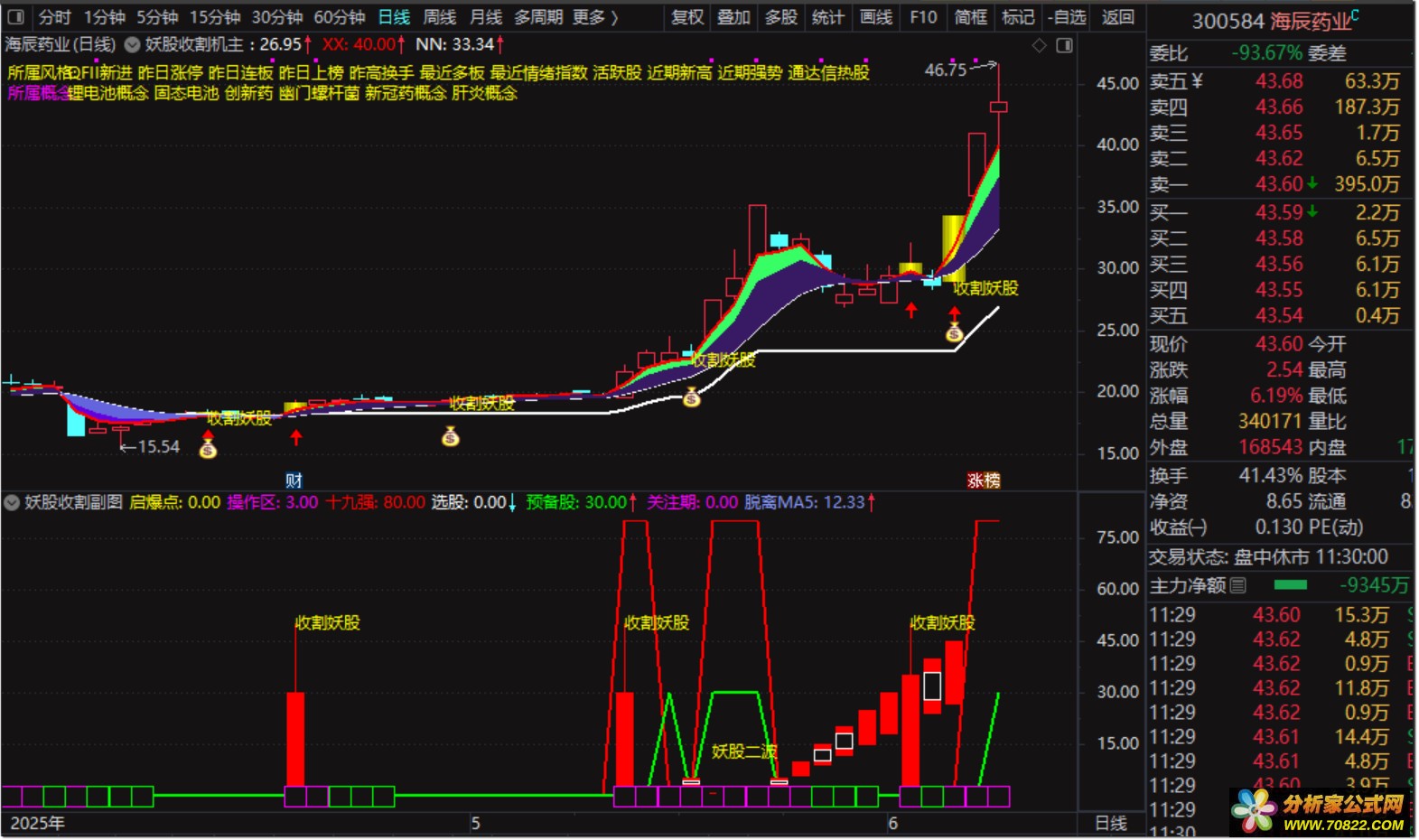Open the 财 info marker

pyautogui.click(x=294, y=481)
